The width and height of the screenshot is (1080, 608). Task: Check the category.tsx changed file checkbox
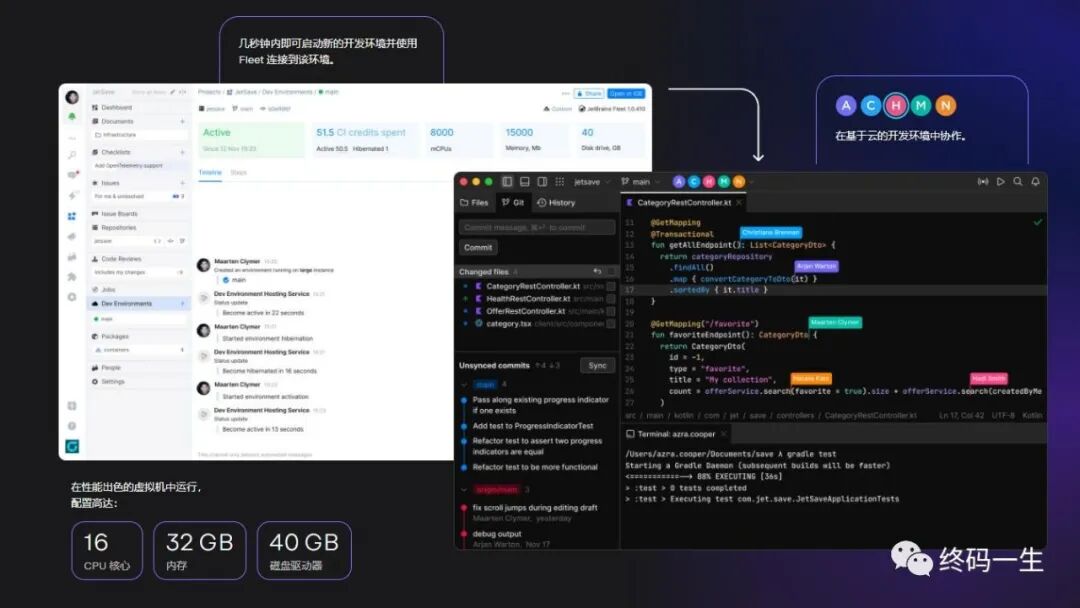[611, 324]
